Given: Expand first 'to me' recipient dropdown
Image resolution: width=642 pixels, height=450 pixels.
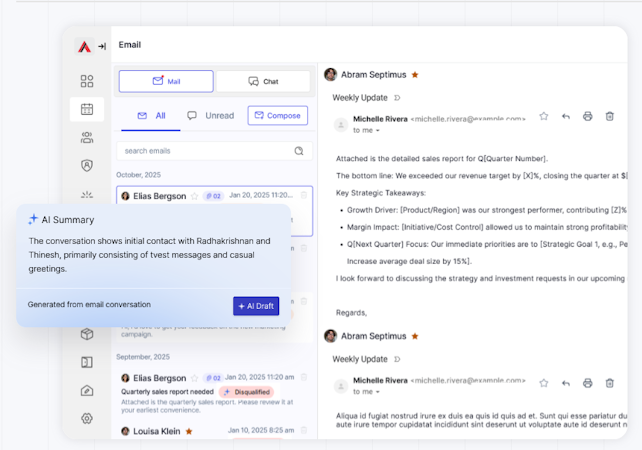Looking at the screenshot, I should 378,131.
